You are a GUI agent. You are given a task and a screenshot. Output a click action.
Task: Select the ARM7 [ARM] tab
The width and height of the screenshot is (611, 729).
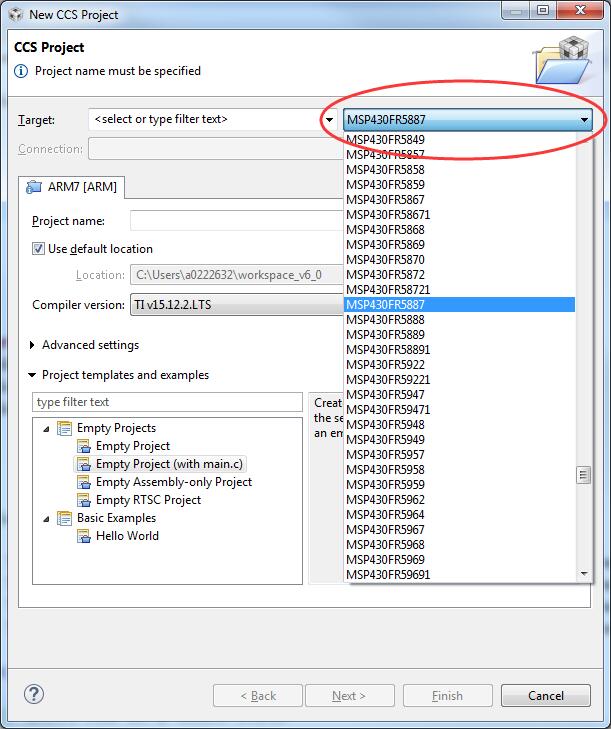click(72, 187)
